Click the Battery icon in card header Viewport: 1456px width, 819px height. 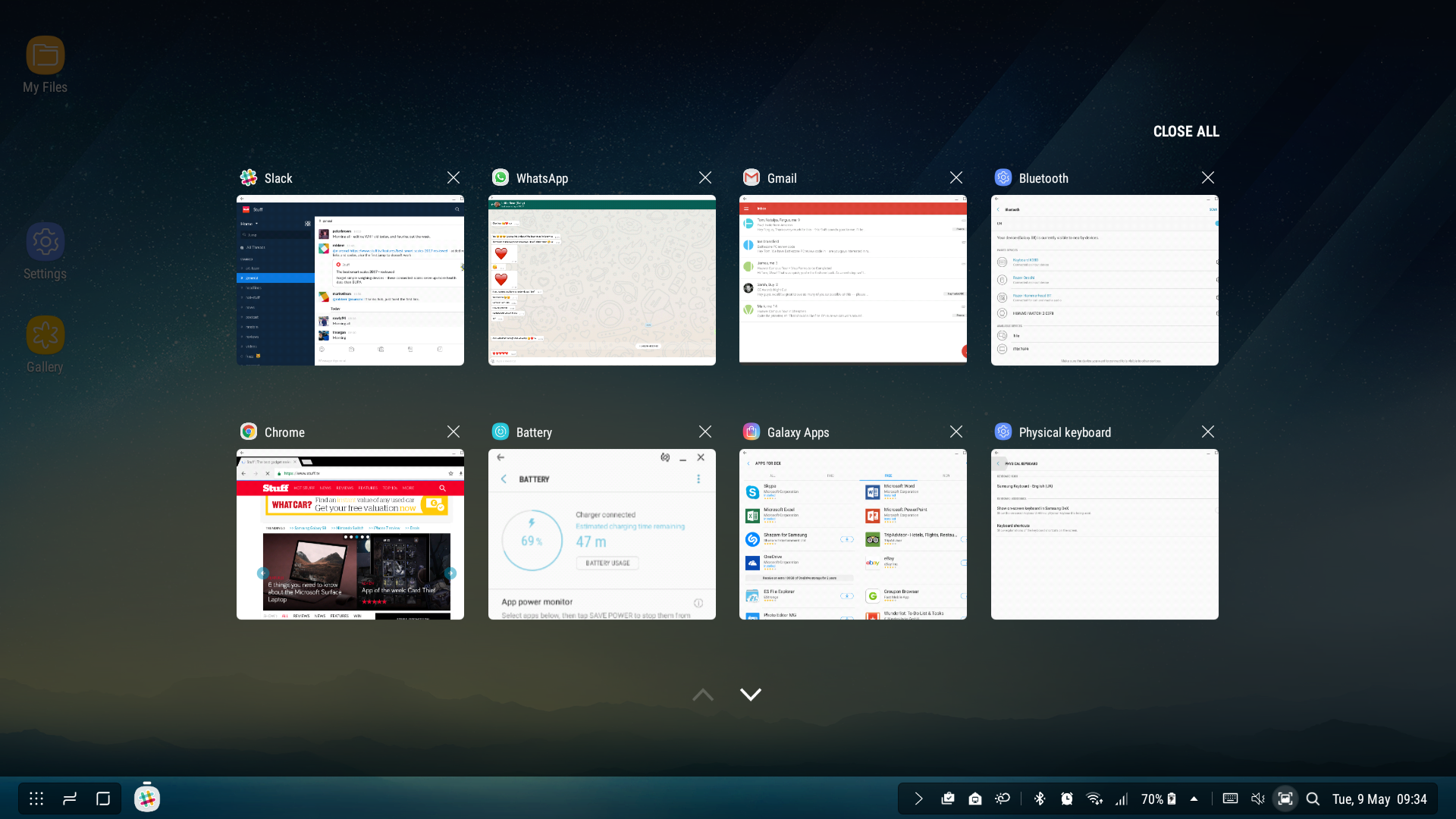click(x=500, y=431)
